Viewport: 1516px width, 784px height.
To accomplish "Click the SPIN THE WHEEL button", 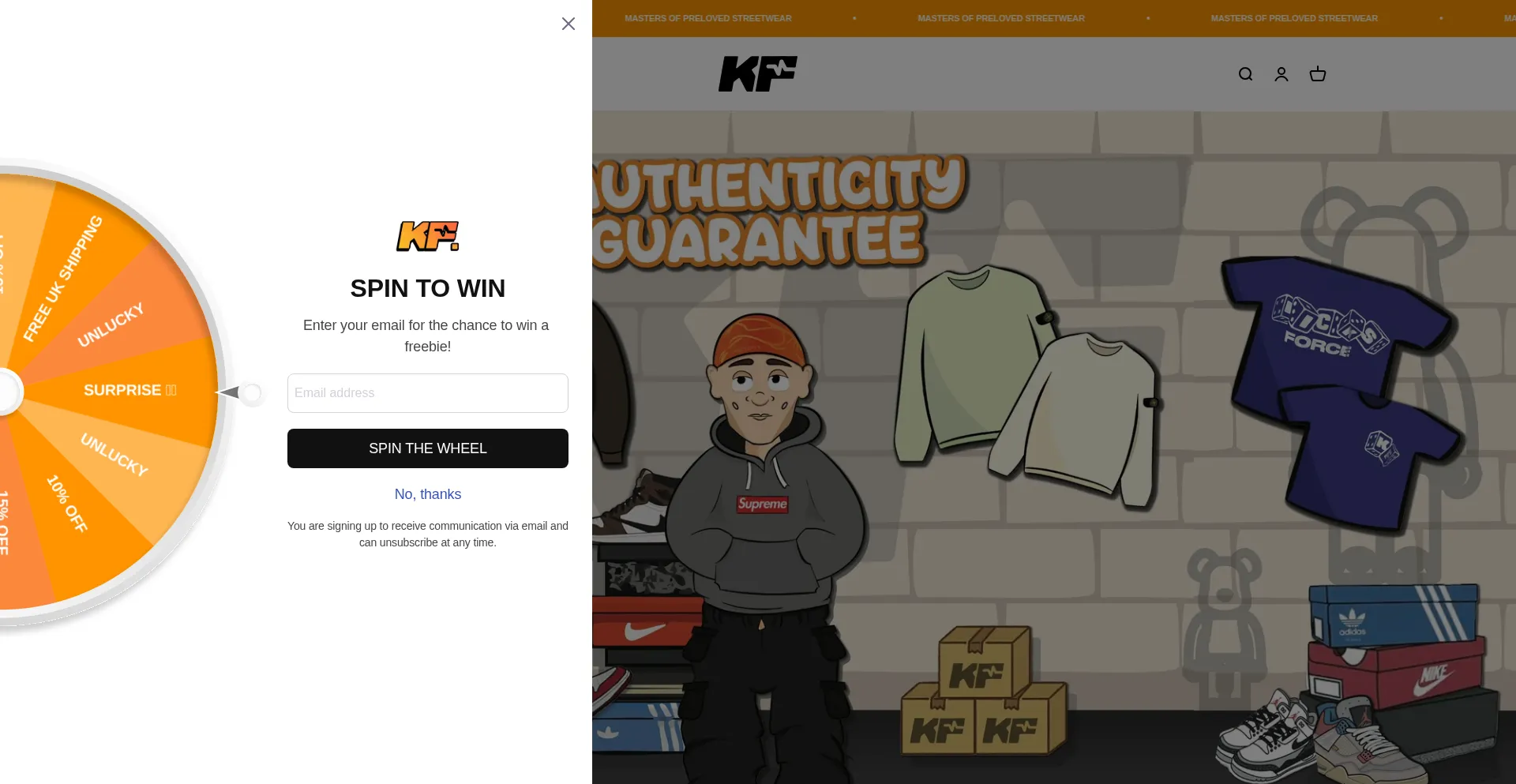I will pos(428,448).
